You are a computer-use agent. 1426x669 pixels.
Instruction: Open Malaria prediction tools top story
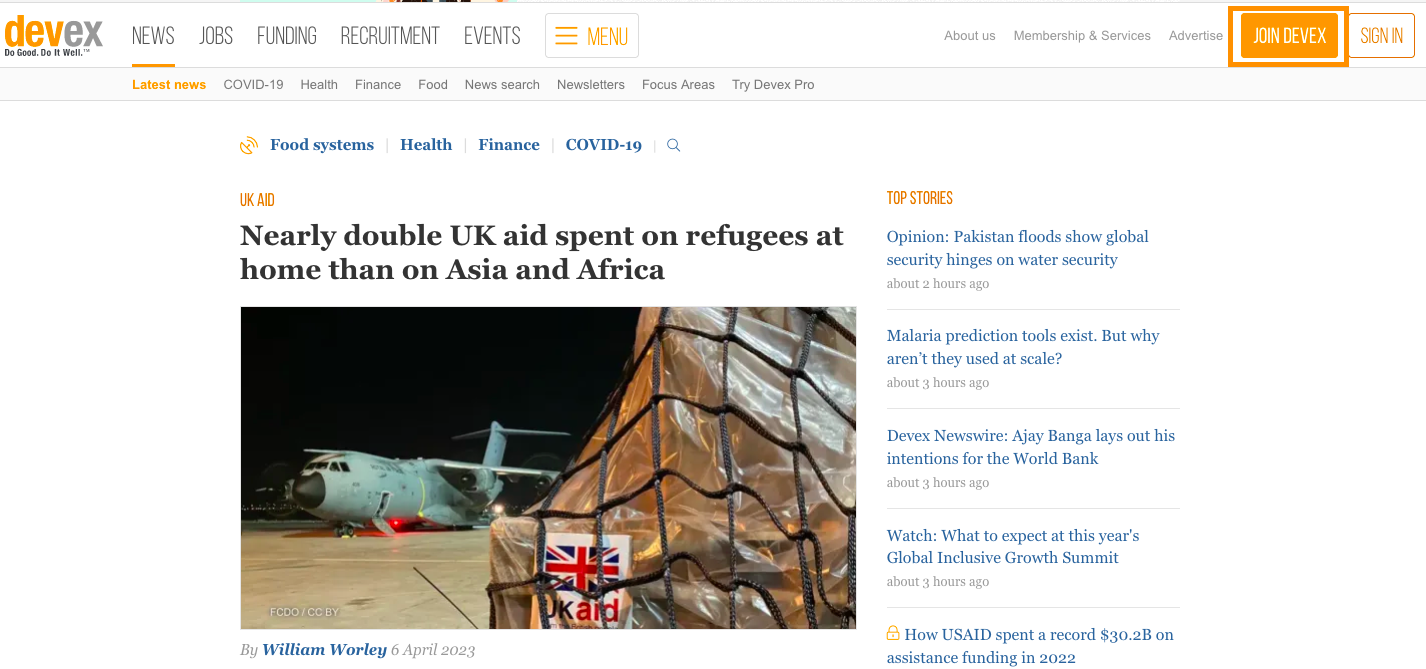[x=1023, y=347]
